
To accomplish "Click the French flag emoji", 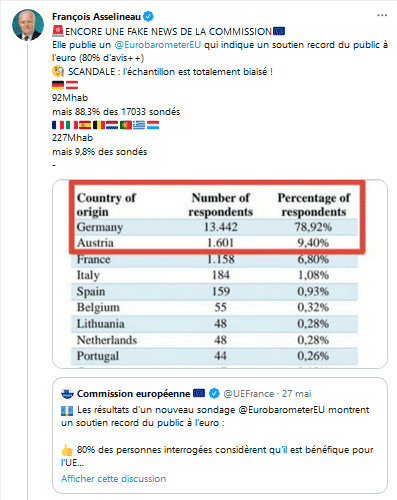I will coord(58,125).
